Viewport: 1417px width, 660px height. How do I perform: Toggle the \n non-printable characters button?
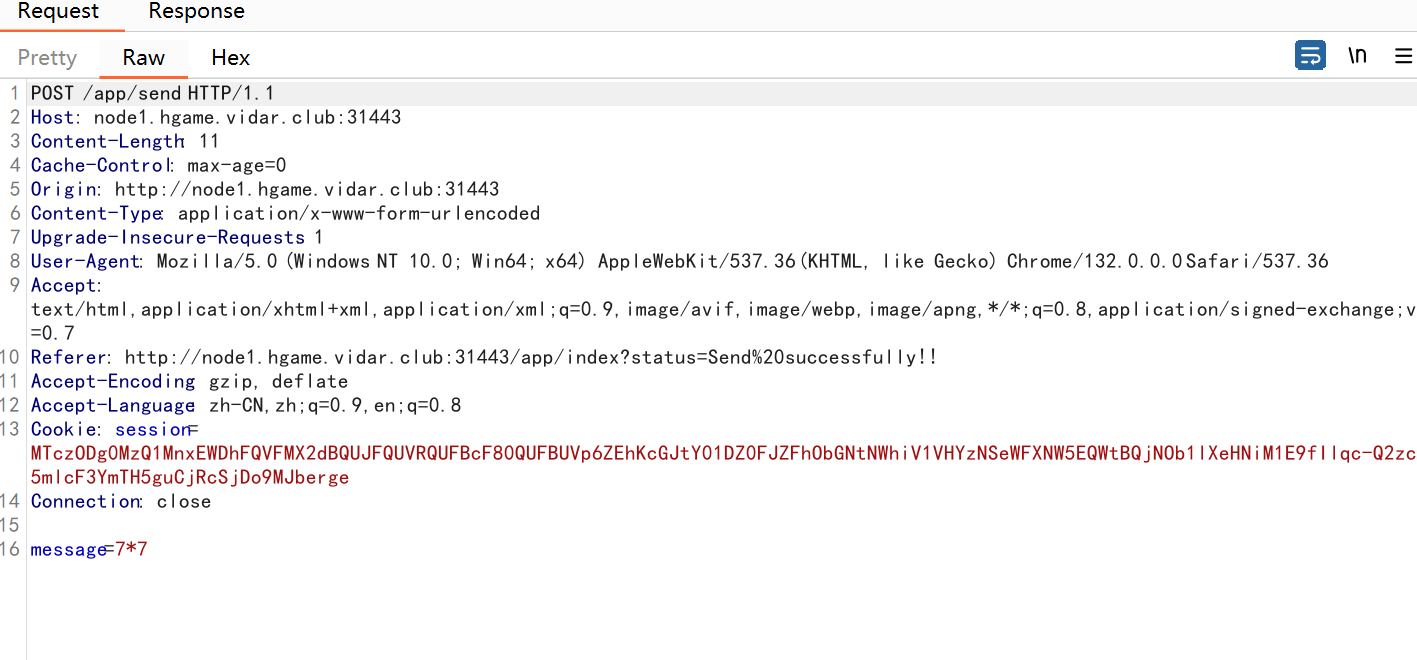pos(1357,55)
